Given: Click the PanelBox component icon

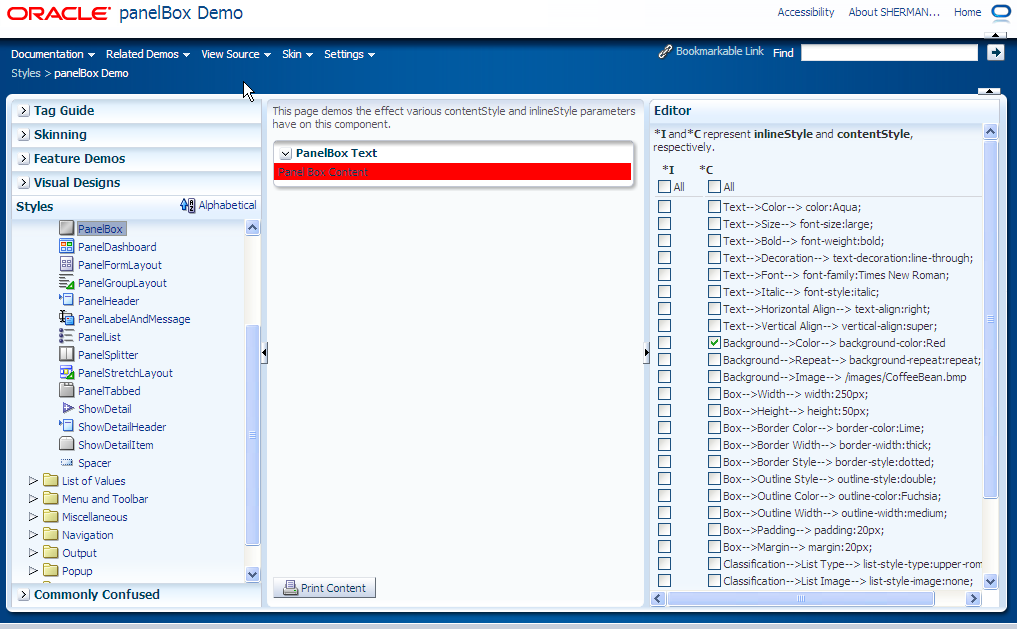Looking at the screenshot, I should pos(66,228).
